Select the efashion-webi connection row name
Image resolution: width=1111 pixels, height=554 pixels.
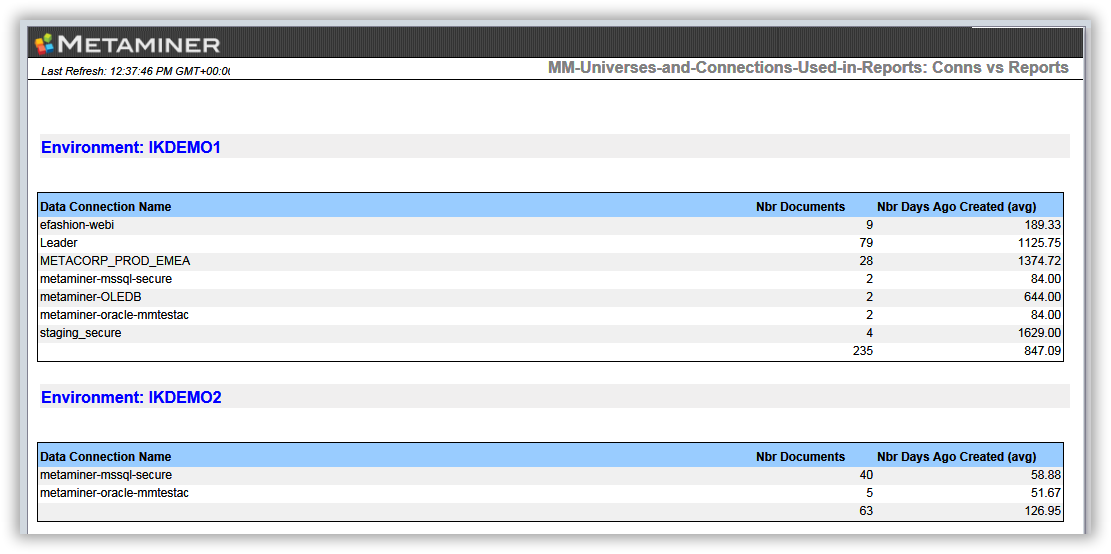77,225
